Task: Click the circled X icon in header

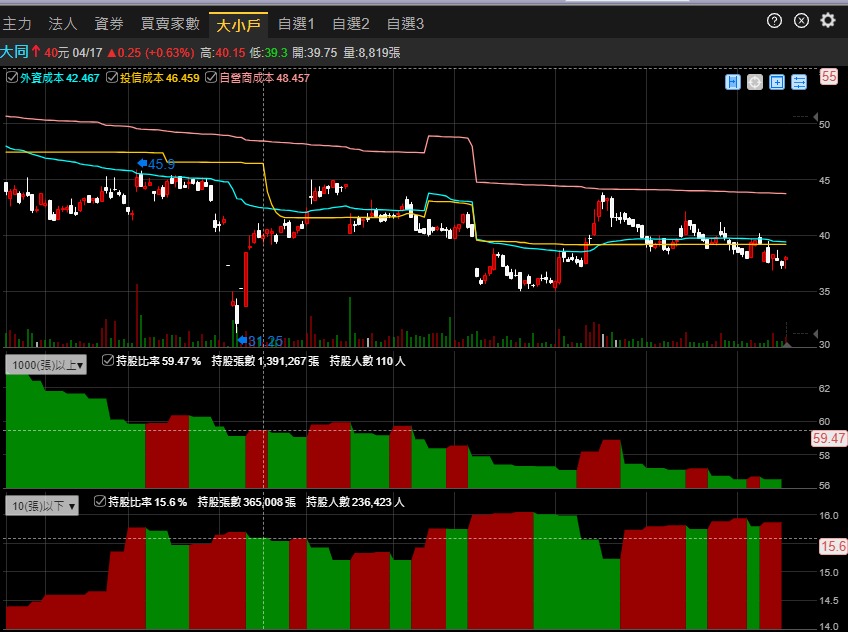Action: (x=801, y=21)
